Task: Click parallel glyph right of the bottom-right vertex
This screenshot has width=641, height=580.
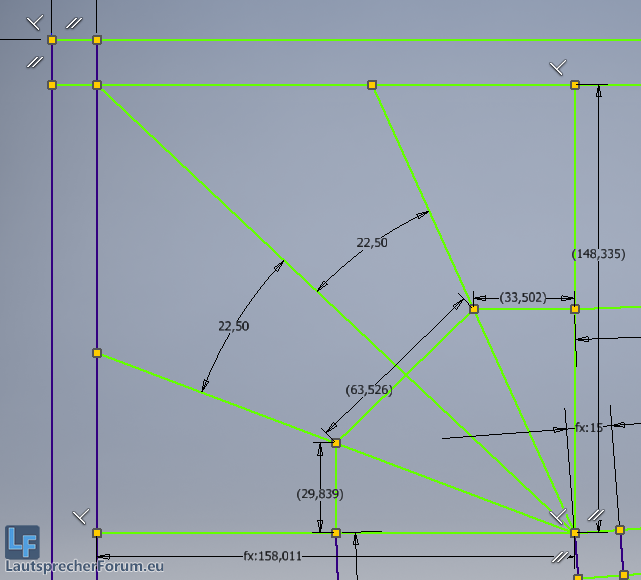Action: (595, 516)
